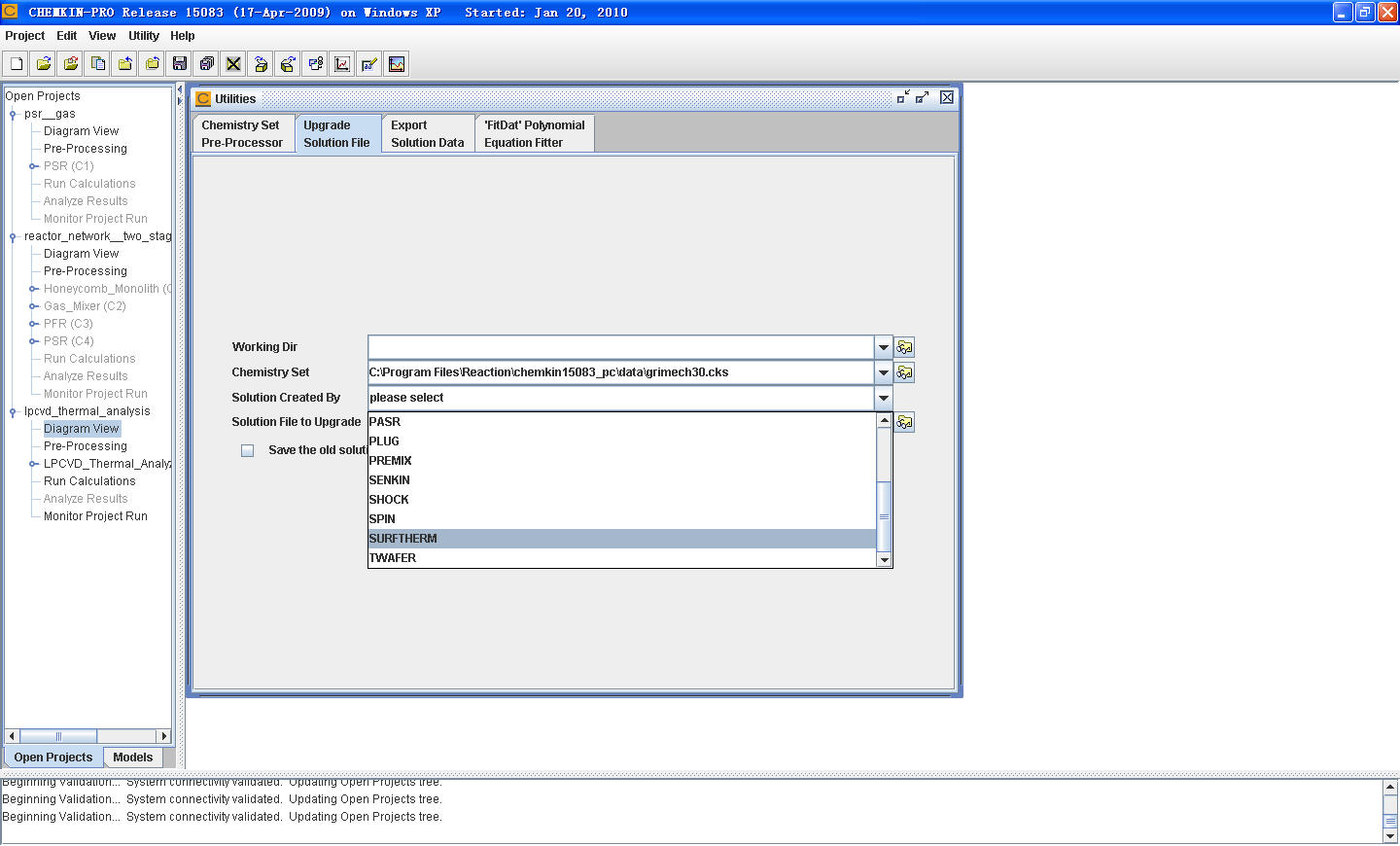Open the Working Dir dropdown arrow
The image size is (1400, 846).
pos(883,347)
